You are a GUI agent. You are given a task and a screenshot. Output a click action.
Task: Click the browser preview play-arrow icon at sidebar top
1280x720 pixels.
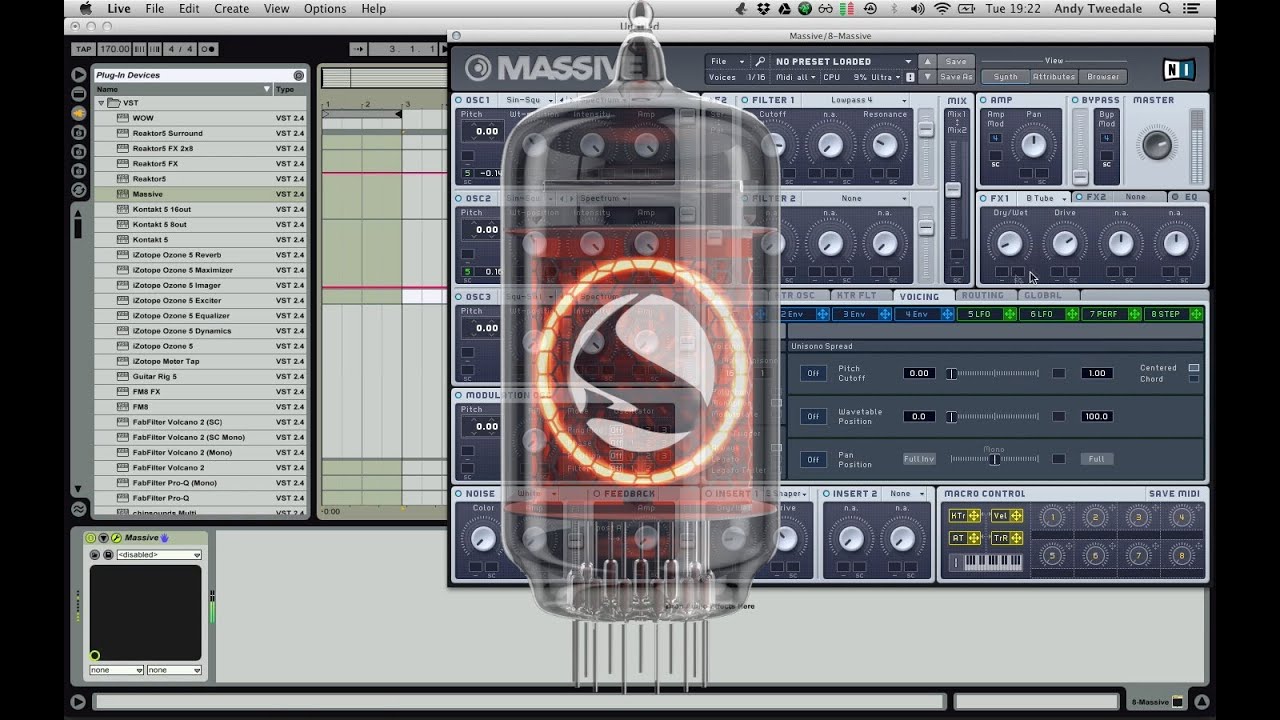pos(78,75)
